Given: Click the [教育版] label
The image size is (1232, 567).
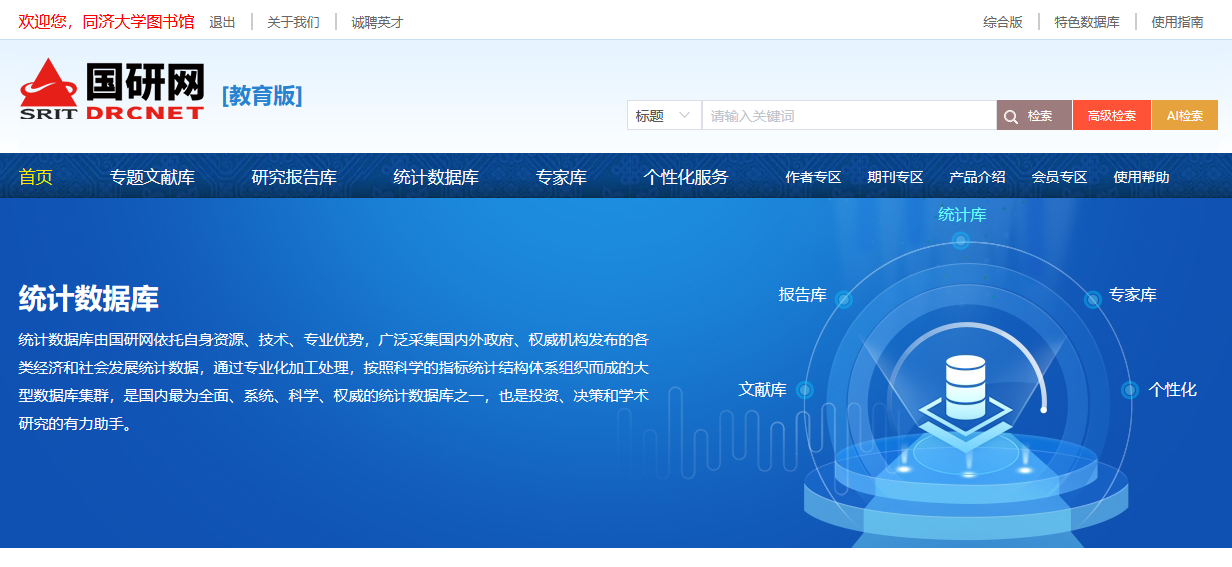Looking at the screenshot, I should [262, 96].
